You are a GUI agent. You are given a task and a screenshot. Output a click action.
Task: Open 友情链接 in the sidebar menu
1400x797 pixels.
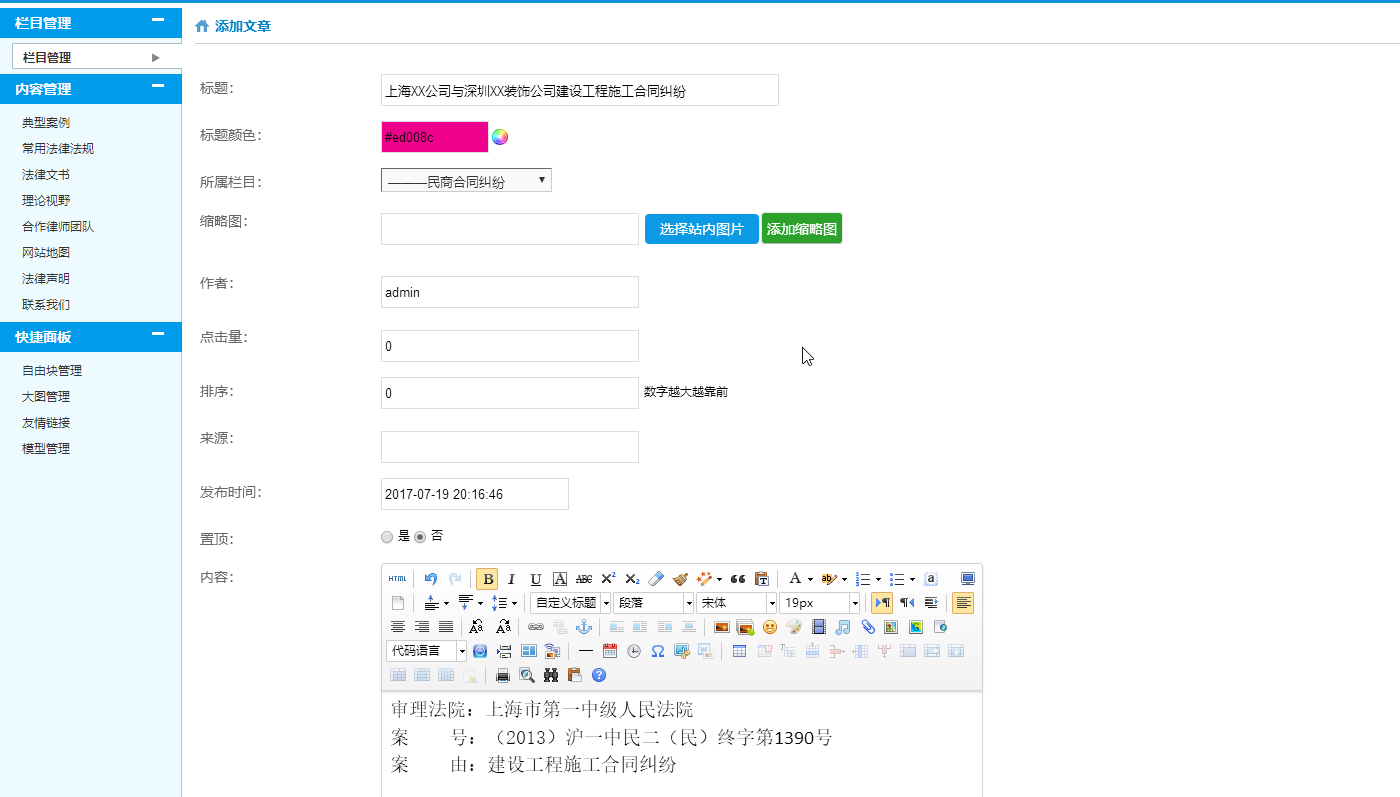[x=46, y=423]
